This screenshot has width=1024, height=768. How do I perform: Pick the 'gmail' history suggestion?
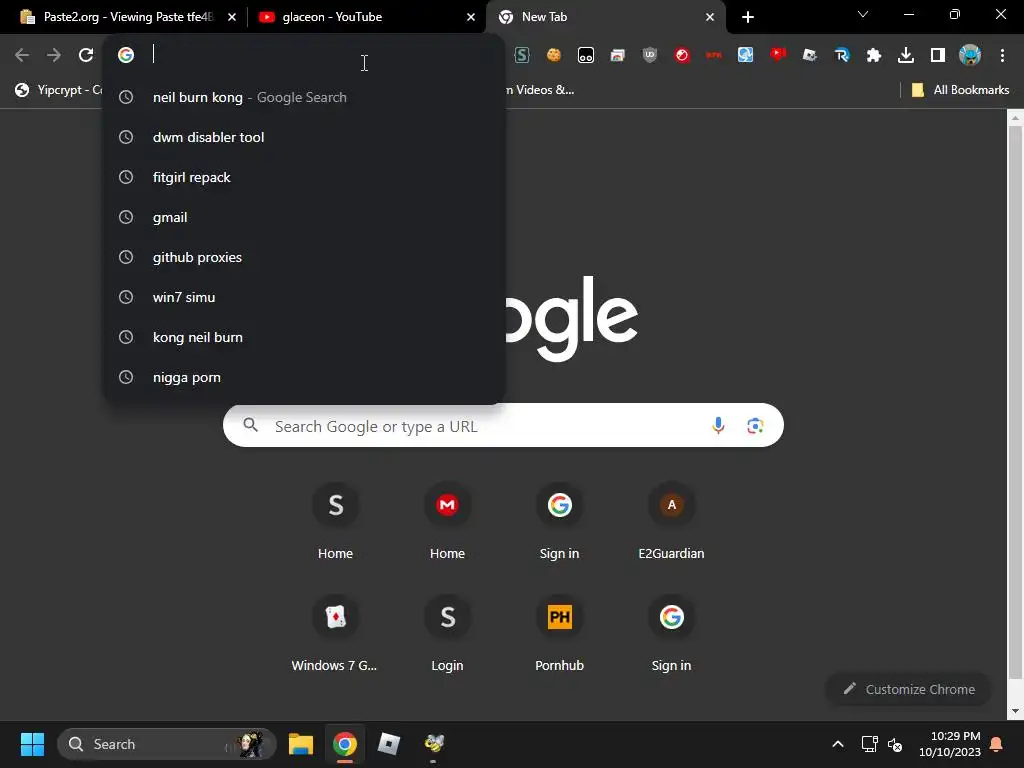pos(304,217)
